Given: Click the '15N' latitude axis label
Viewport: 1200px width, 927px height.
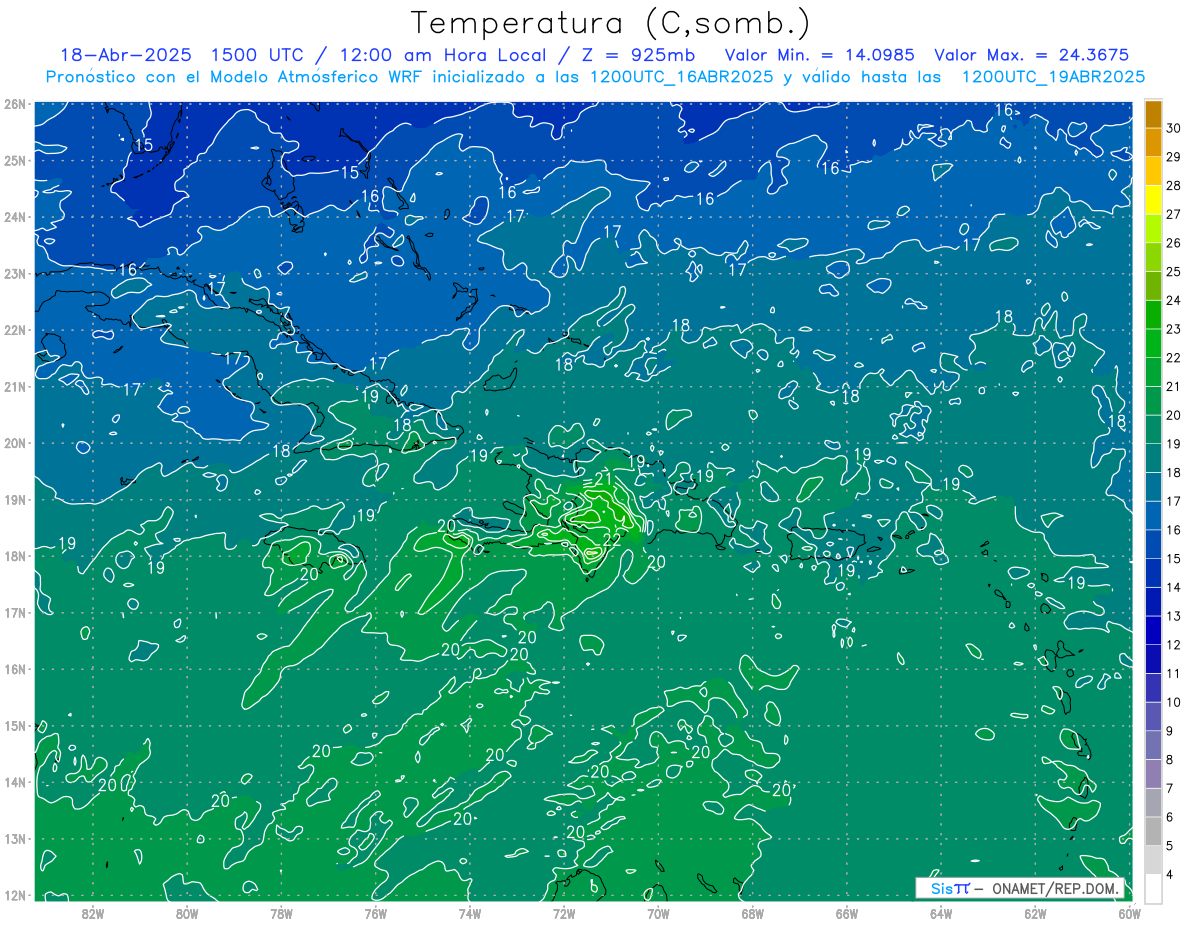Looking at the screenshot, I should click(14, 725).
